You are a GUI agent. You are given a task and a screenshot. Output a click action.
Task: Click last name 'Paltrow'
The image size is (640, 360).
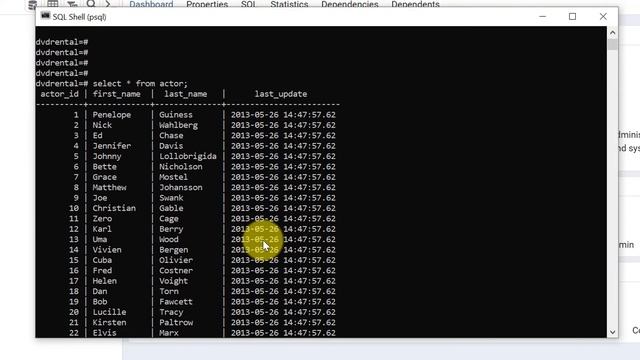[x=176, y=322]
